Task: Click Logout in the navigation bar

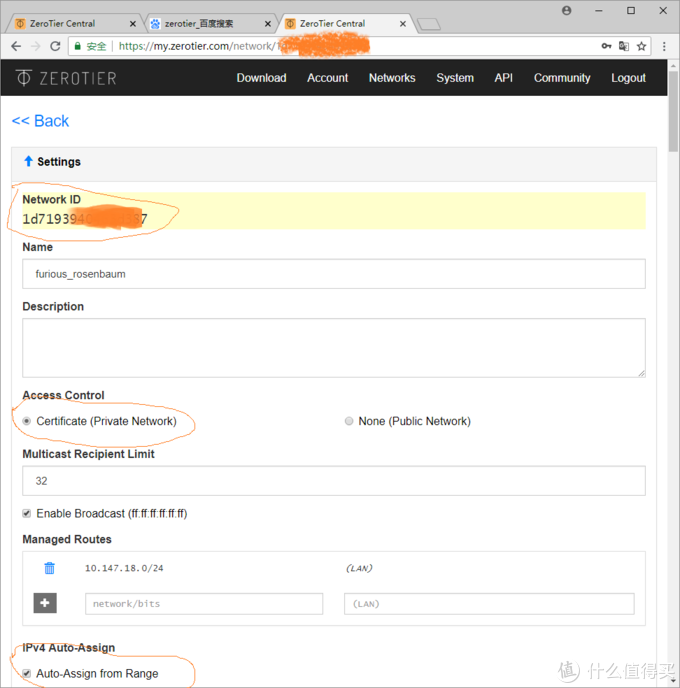Action: pyautogui.click(x=628, y=78)
